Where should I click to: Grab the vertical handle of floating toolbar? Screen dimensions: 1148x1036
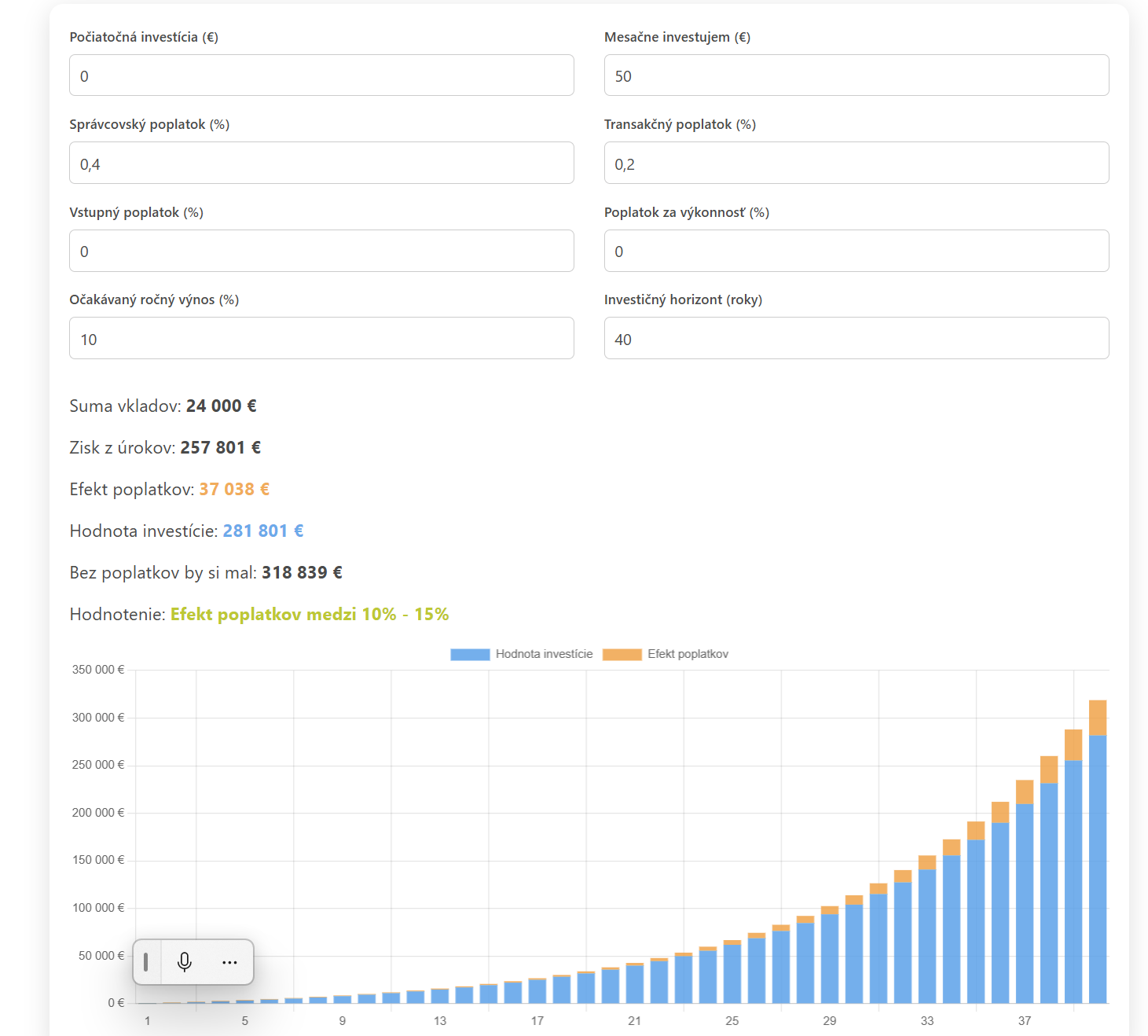[x=145, y=962]
